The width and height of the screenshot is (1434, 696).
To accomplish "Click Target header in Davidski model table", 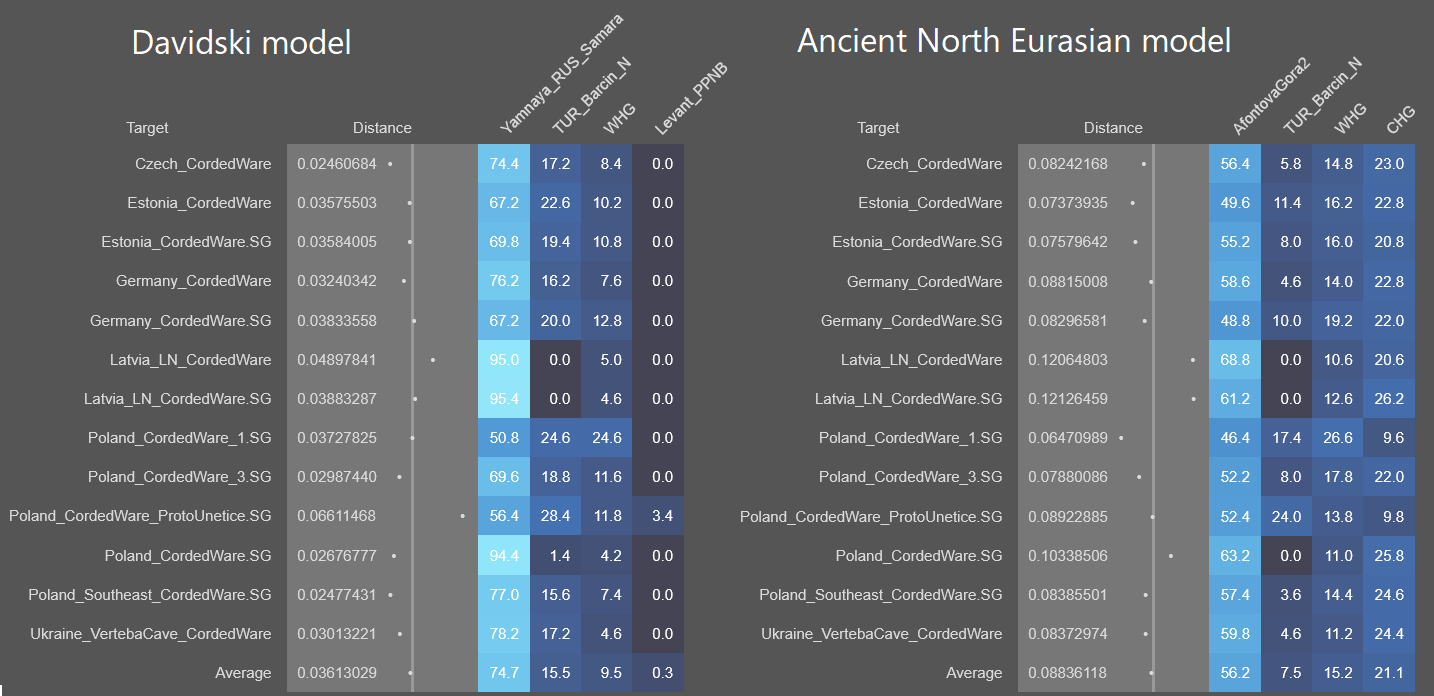I will click(147, 128).
